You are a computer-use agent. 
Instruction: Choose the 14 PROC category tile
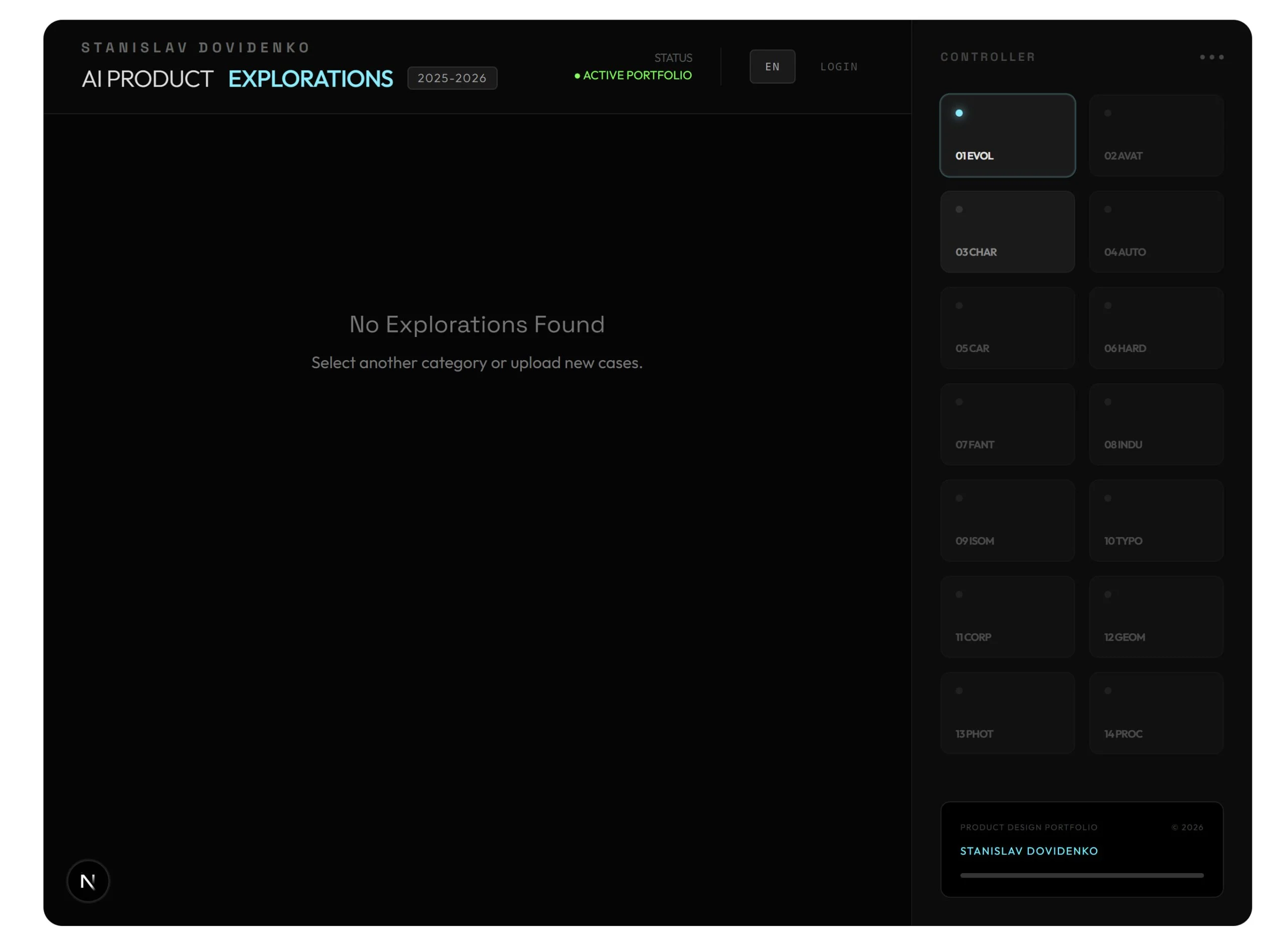(1156, 713)
